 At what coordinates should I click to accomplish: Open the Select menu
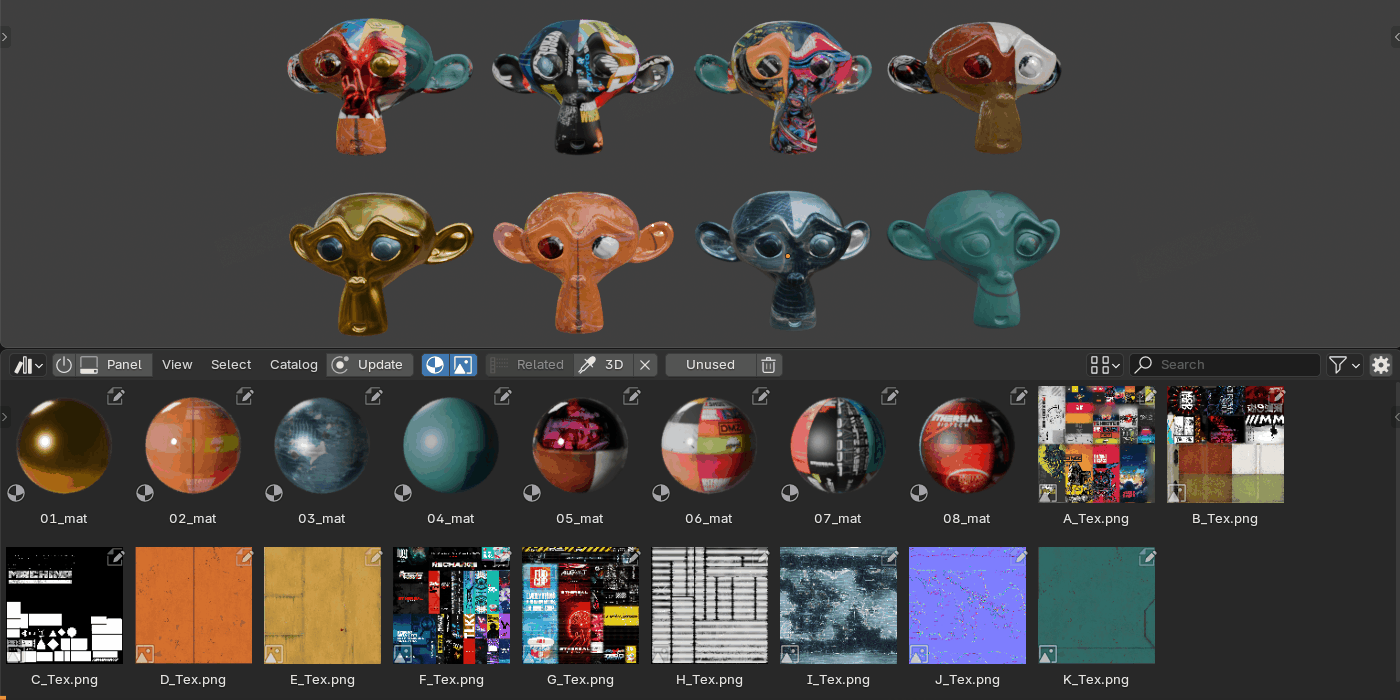pos(231,365)
